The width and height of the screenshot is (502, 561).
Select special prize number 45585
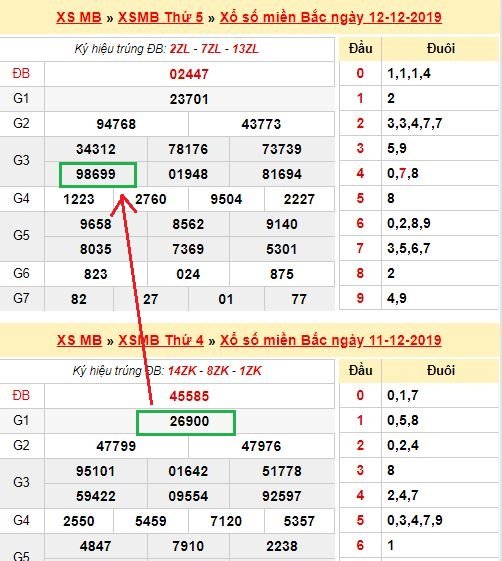click(x=189, y=396)
